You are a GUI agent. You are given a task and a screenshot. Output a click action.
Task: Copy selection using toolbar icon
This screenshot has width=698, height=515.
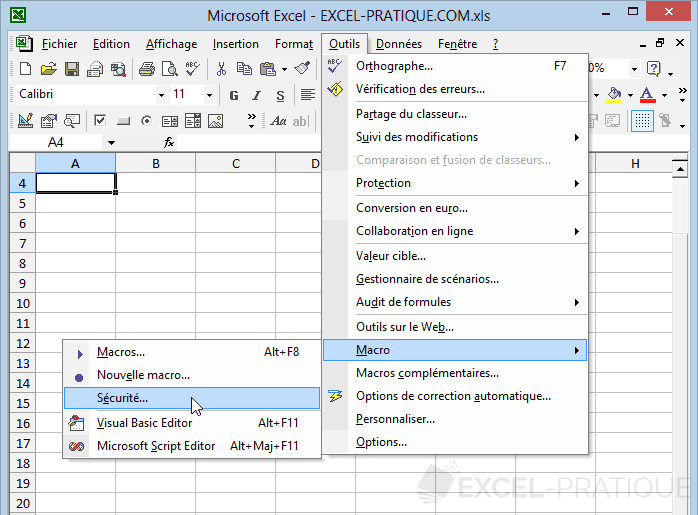click(244, 69)
